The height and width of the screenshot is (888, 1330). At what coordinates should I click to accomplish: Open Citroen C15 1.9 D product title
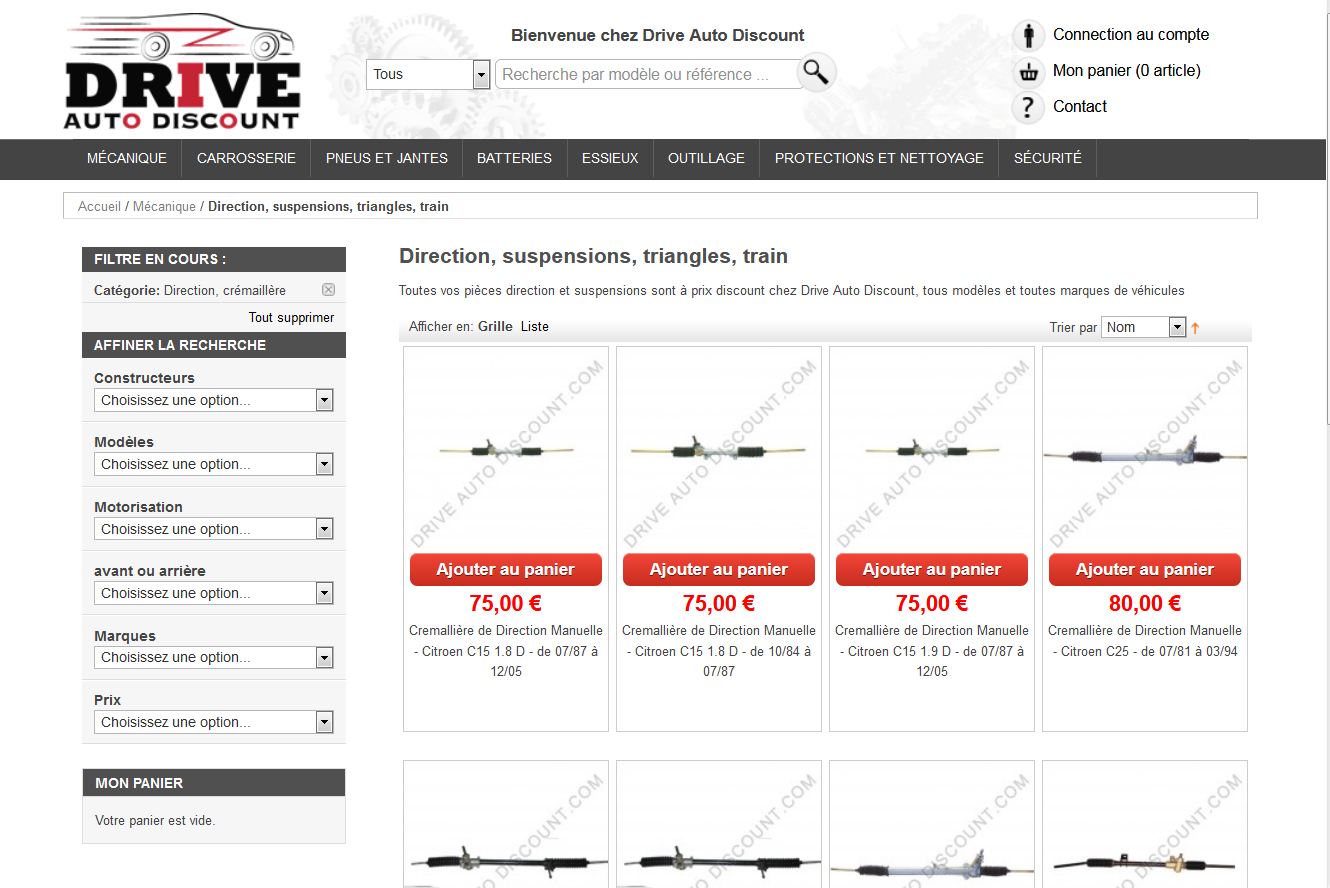pyautogui.click(x=932, y=651)
